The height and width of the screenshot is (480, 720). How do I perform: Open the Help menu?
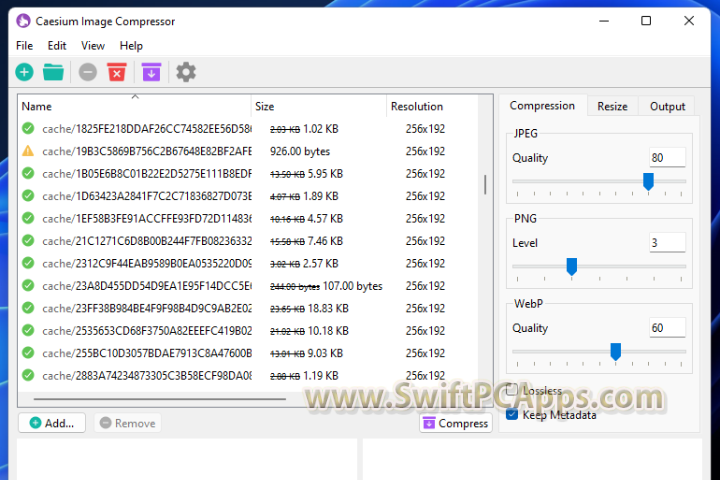pyautogui.click(x=131, y=46)
